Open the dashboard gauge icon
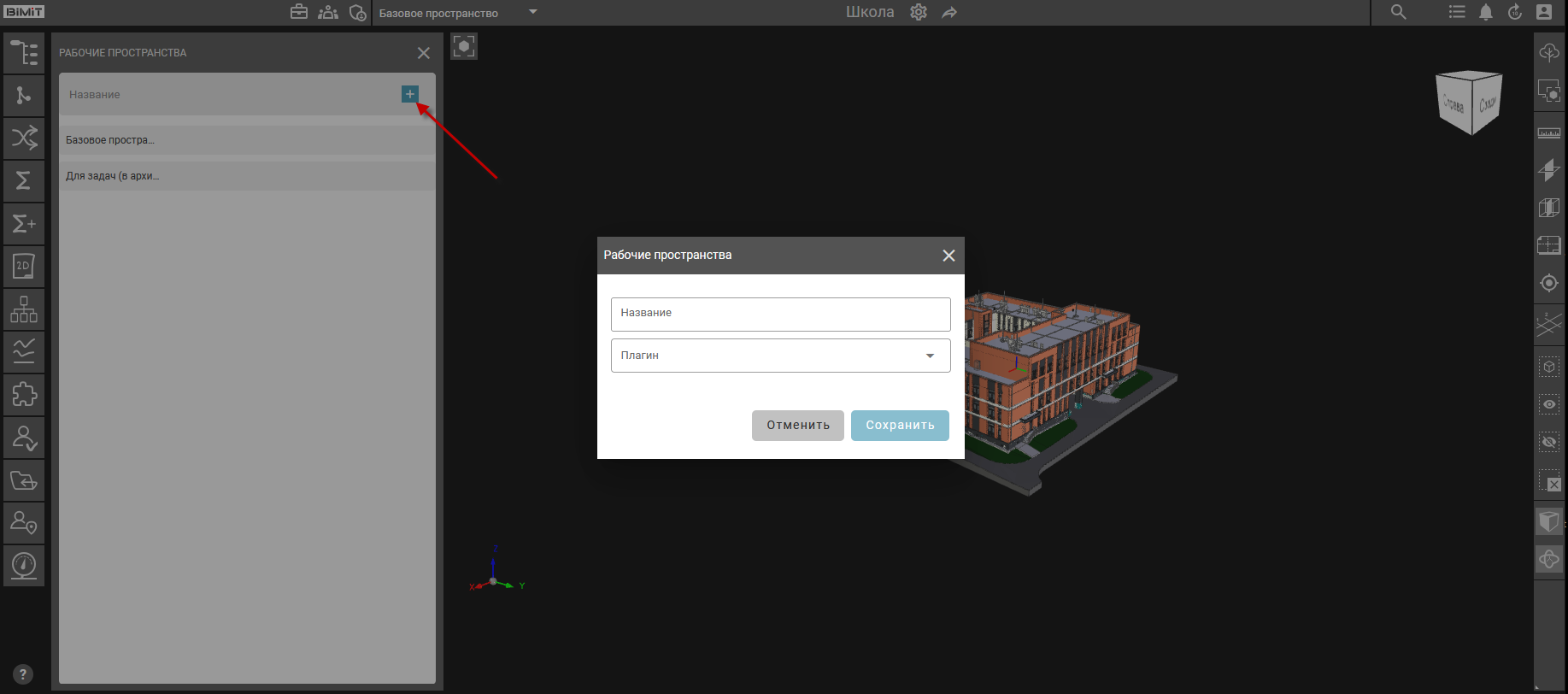 24,565
